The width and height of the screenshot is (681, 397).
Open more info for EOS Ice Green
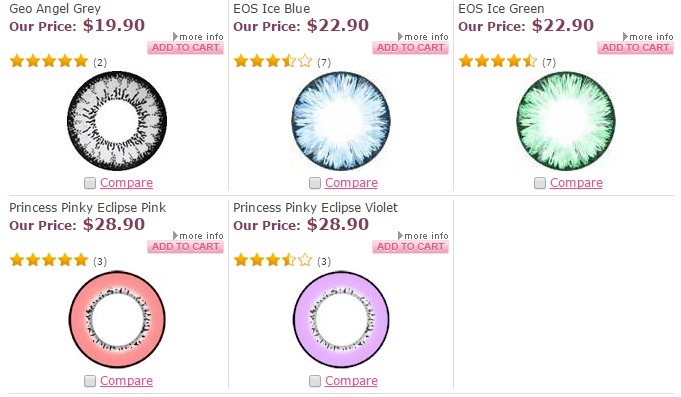pos(648,36)
